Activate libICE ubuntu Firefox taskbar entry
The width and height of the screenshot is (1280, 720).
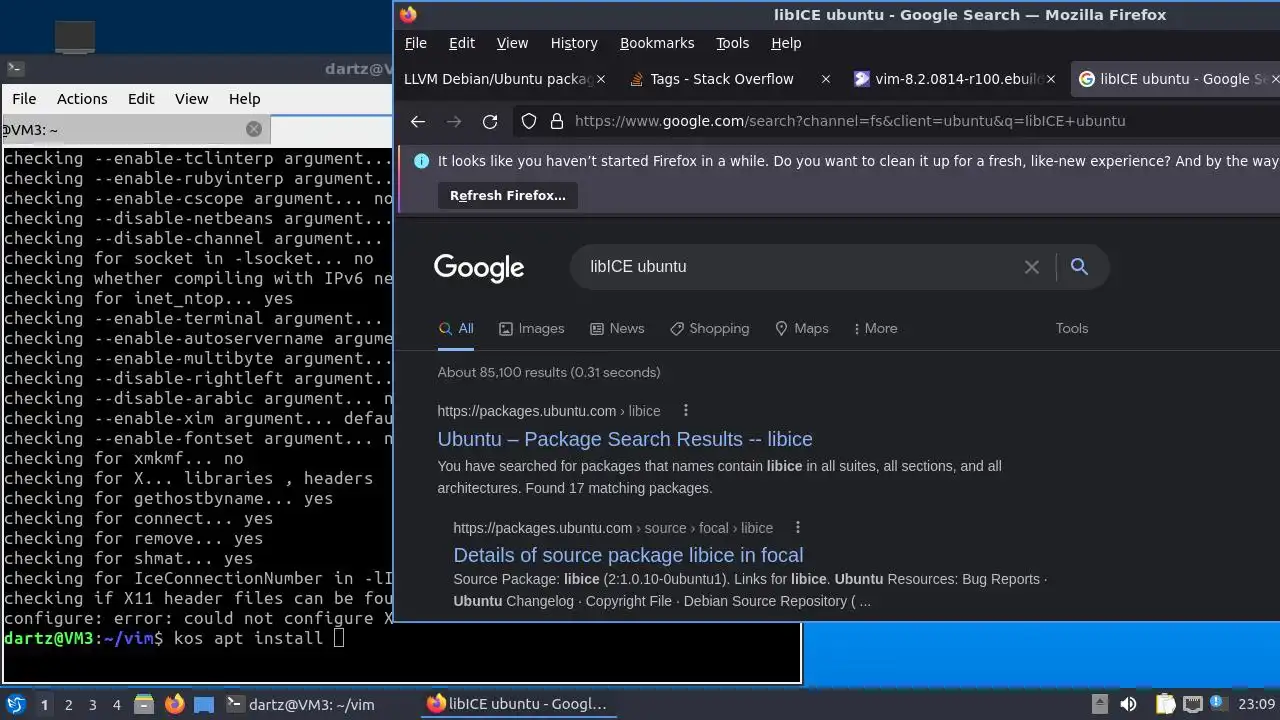tap(517, 704)
